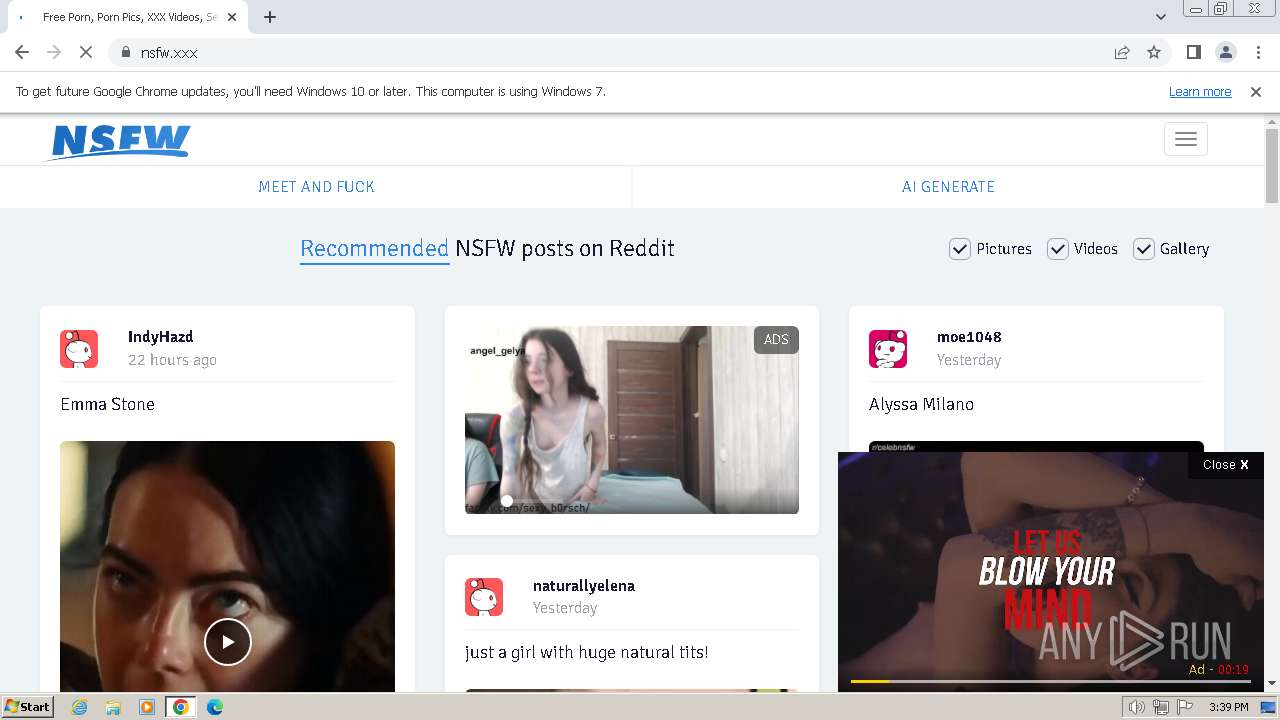Dismiss the Chrome update notification

1256,91
